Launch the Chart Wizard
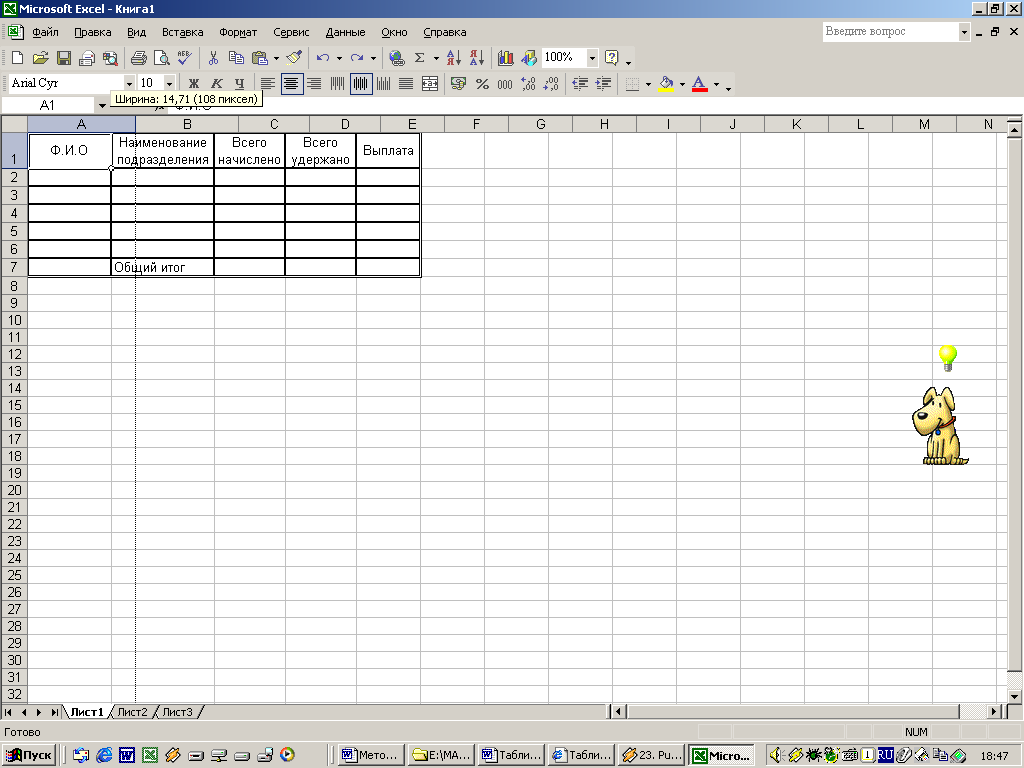Image resolution: width=1024 pixels, height=768 pixels. 505,58
